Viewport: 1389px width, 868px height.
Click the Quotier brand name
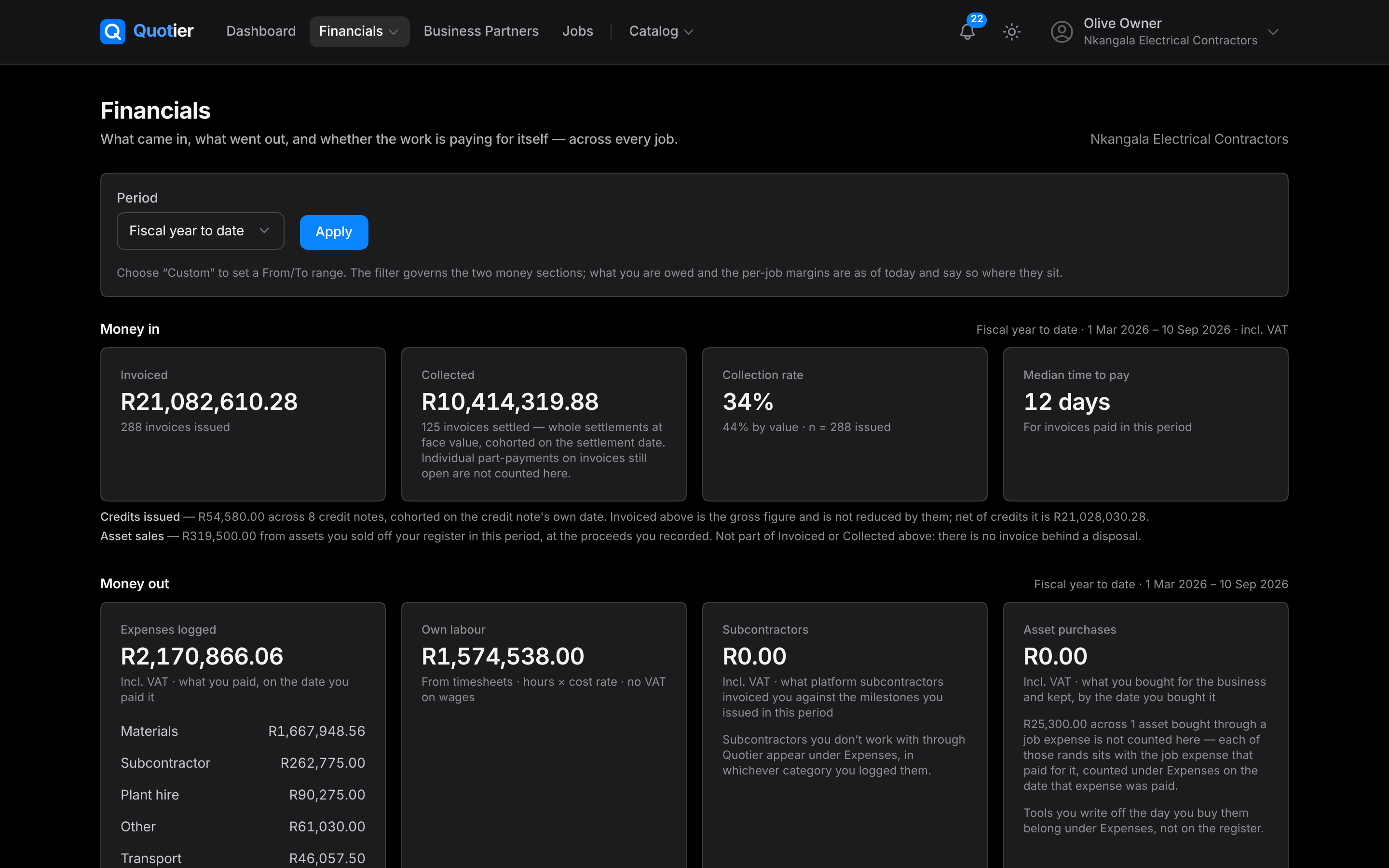163,31
